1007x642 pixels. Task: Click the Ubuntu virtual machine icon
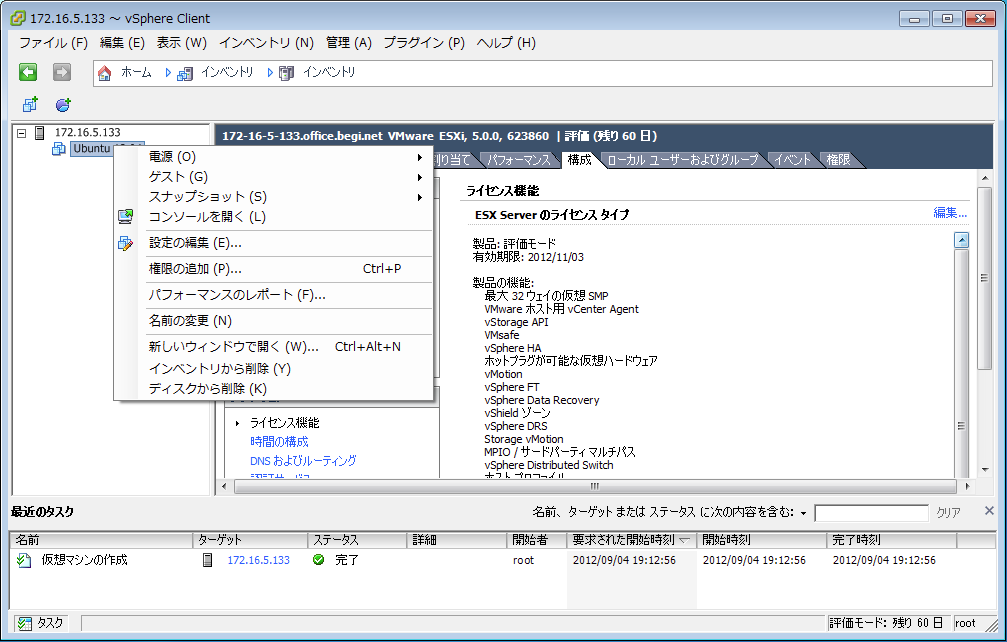coord(58,148)
